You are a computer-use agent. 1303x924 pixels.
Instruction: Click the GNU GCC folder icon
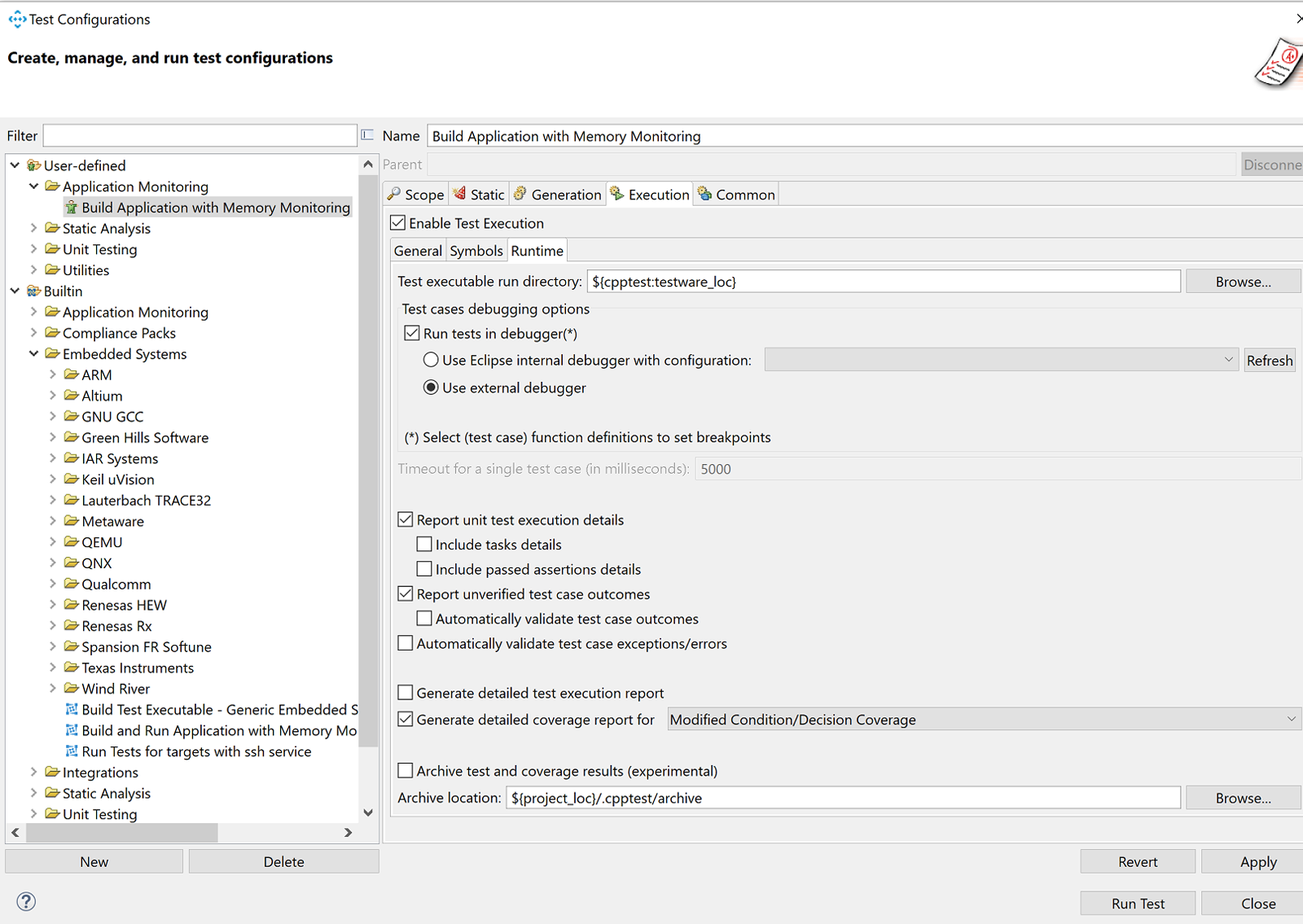click(72, 416)
